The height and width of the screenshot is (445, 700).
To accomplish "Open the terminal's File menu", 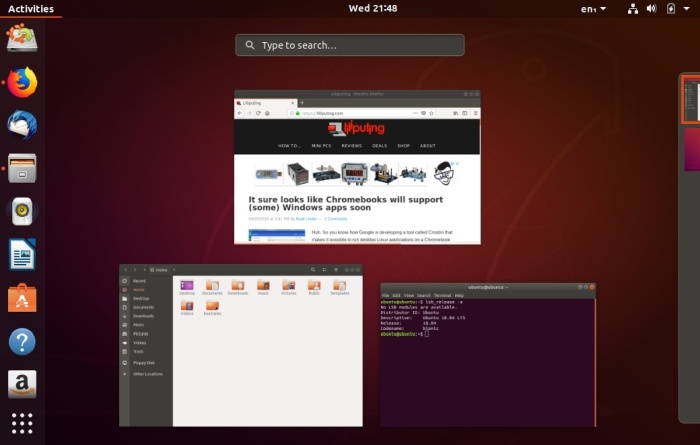I will tap(385, 295).
